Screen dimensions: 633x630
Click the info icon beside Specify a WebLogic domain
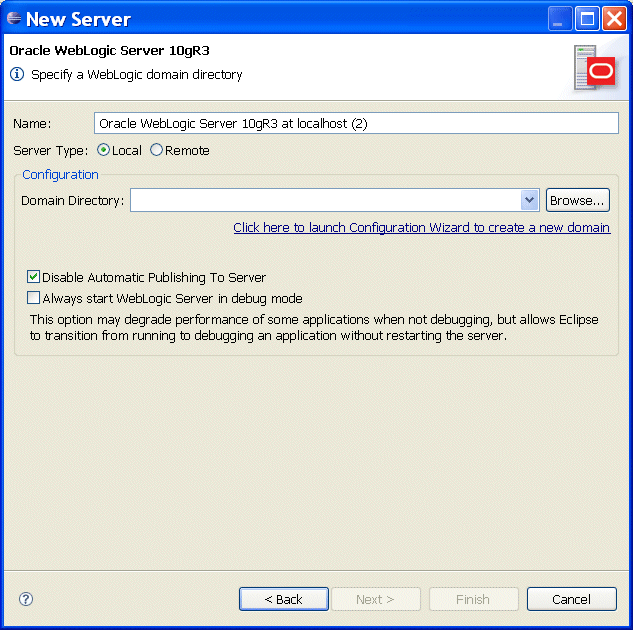[17, 74]
